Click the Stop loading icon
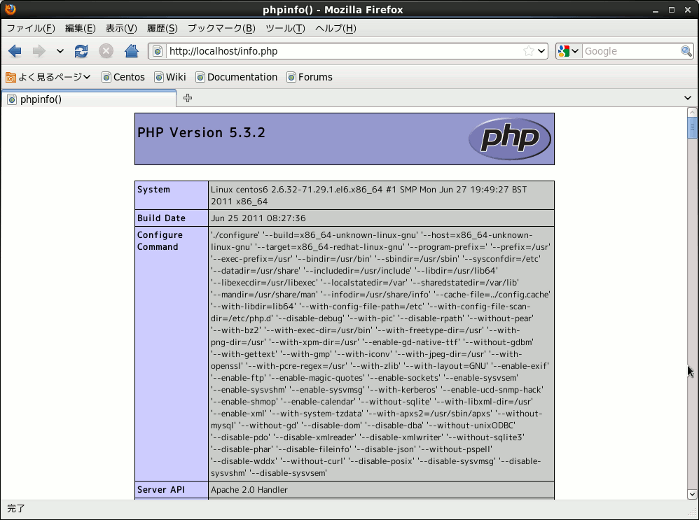 pos(106,51)
